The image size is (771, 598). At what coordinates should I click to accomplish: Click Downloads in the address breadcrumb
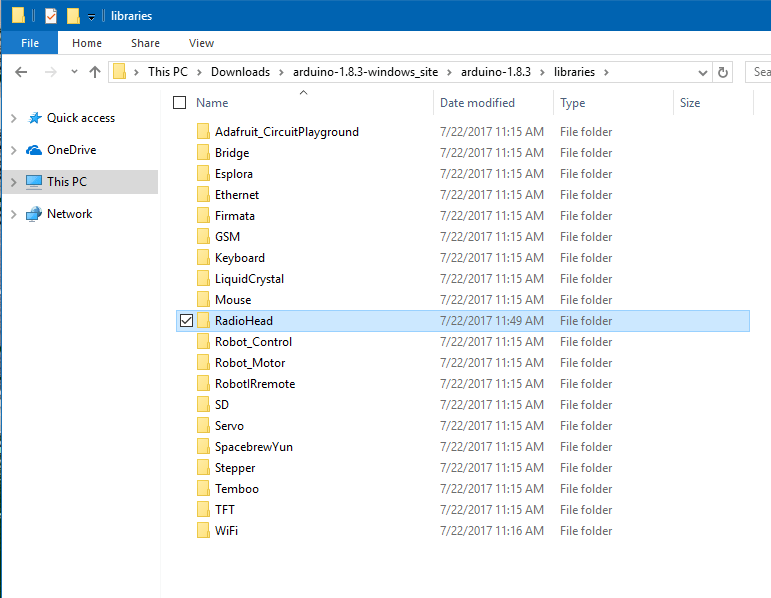tap(240, 72)
